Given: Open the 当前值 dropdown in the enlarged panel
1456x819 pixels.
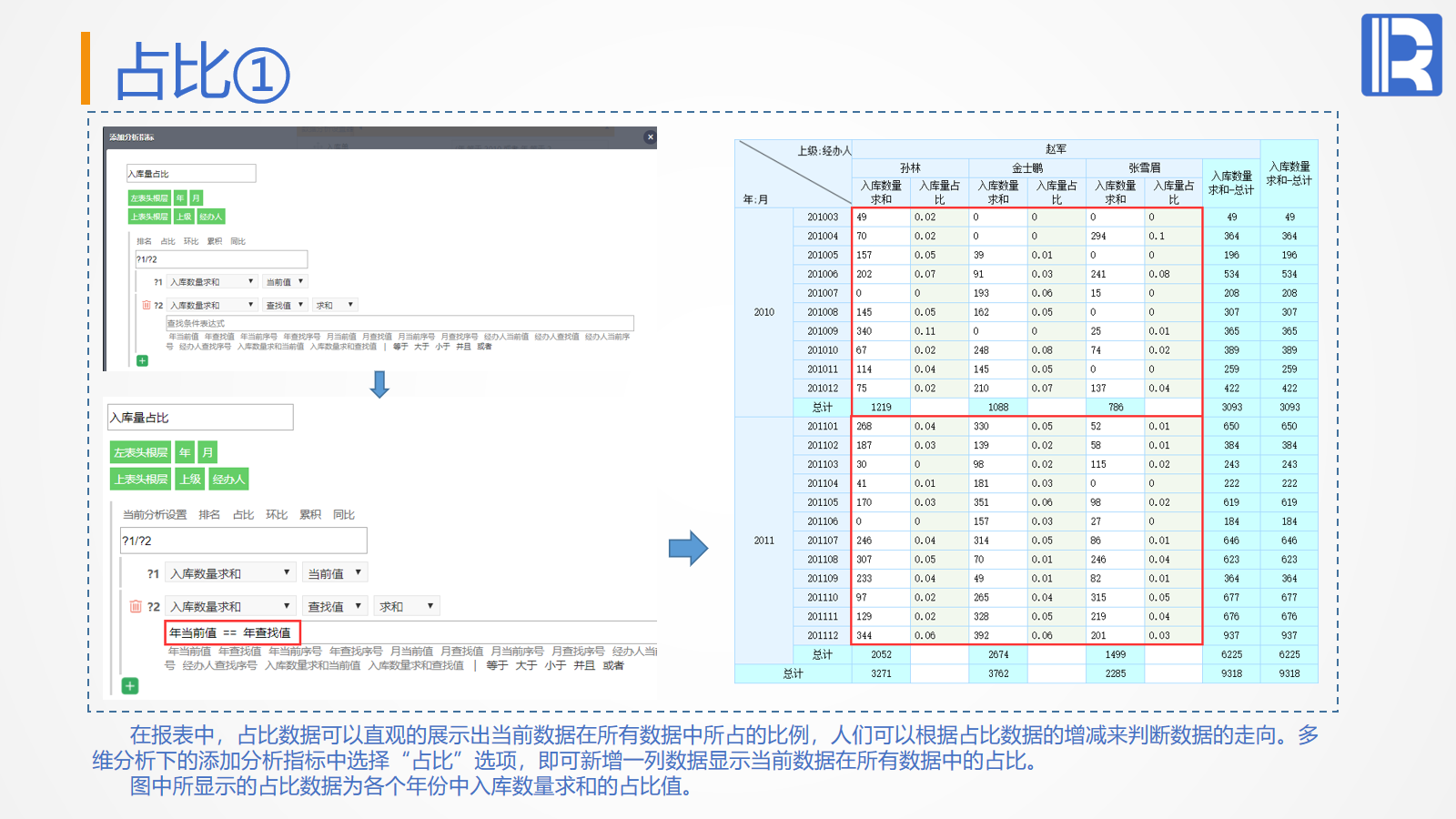Looking at the screenshot, I should pos(334,573).
